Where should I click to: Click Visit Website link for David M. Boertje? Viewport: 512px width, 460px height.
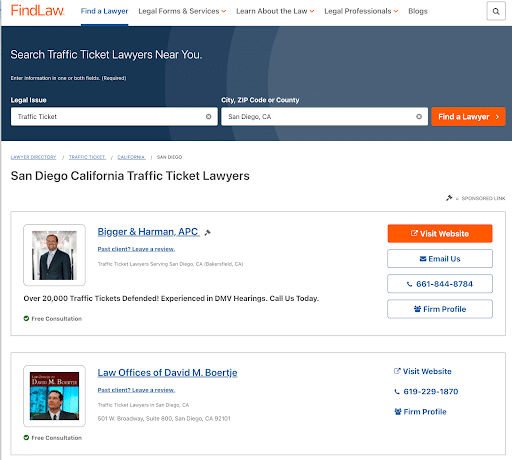[423, 371]
